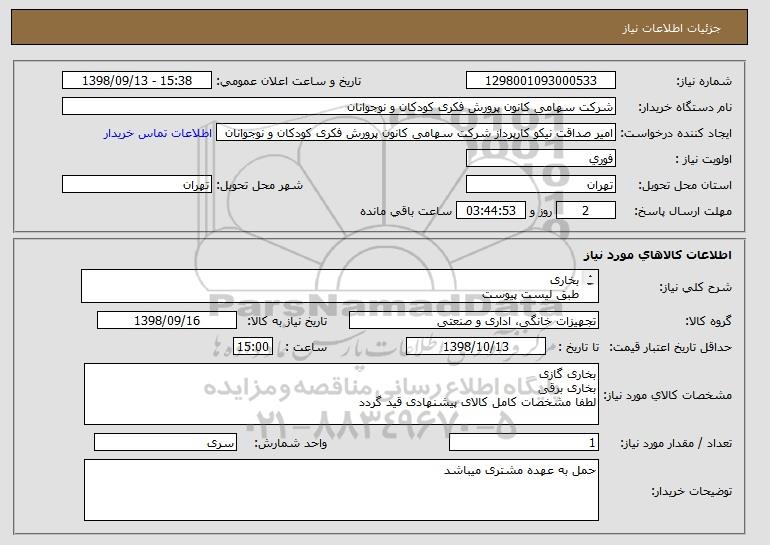Select the priority field showing فوري
770x545 pixels.
coord(541,159)
